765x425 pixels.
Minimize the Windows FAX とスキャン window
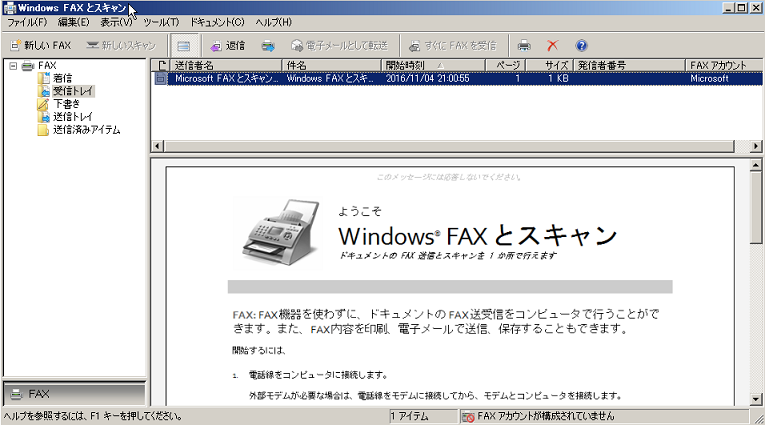coord(729,7)
